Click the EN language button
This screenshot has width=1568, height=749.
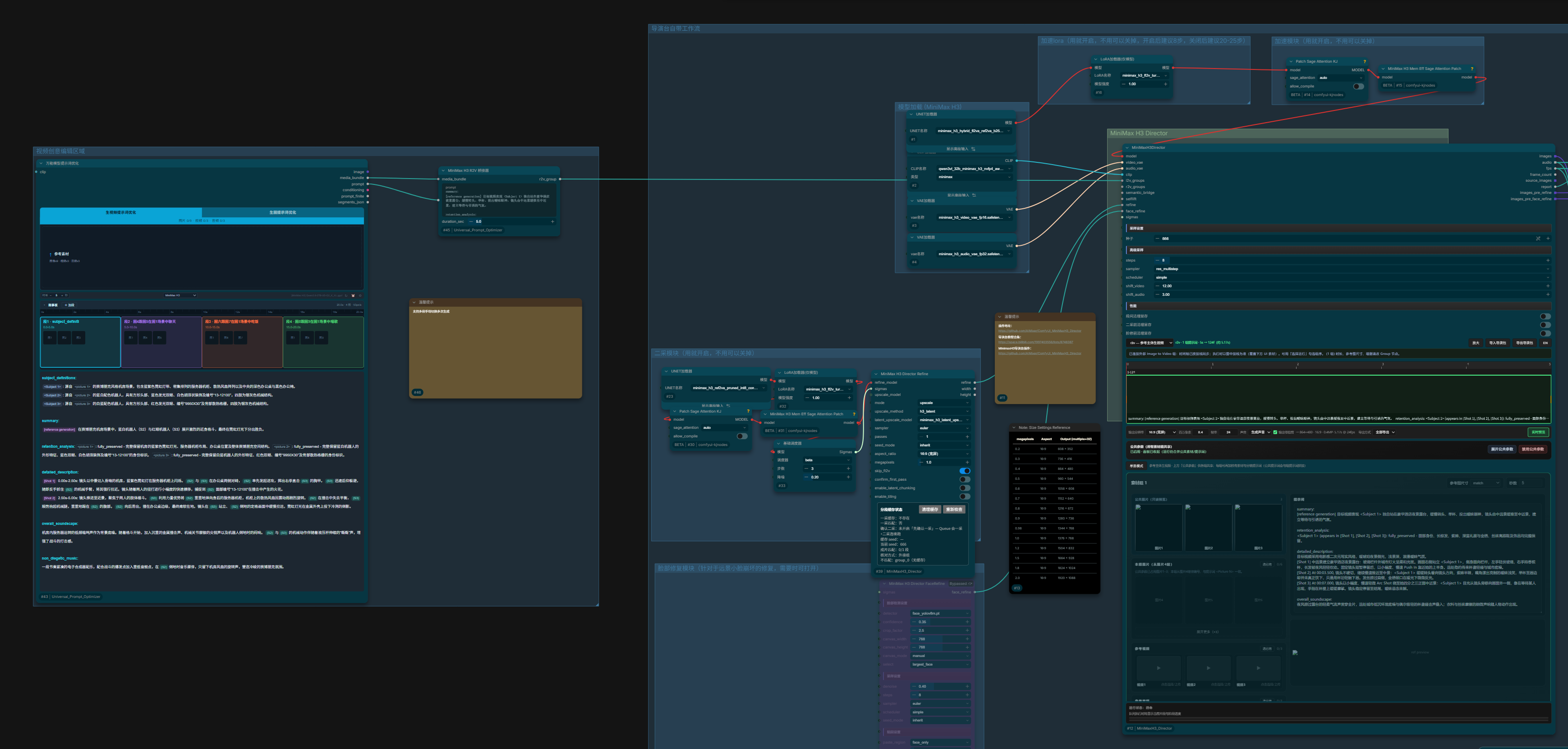(x=1545, y=343)
